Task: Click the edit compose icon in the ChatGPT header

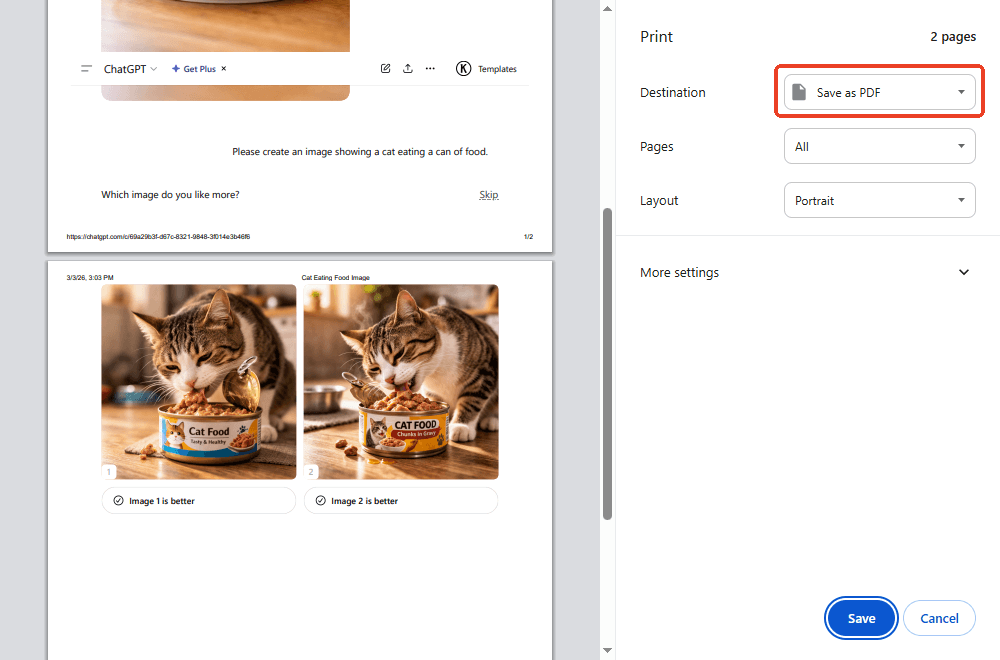Action: point(385,68)
